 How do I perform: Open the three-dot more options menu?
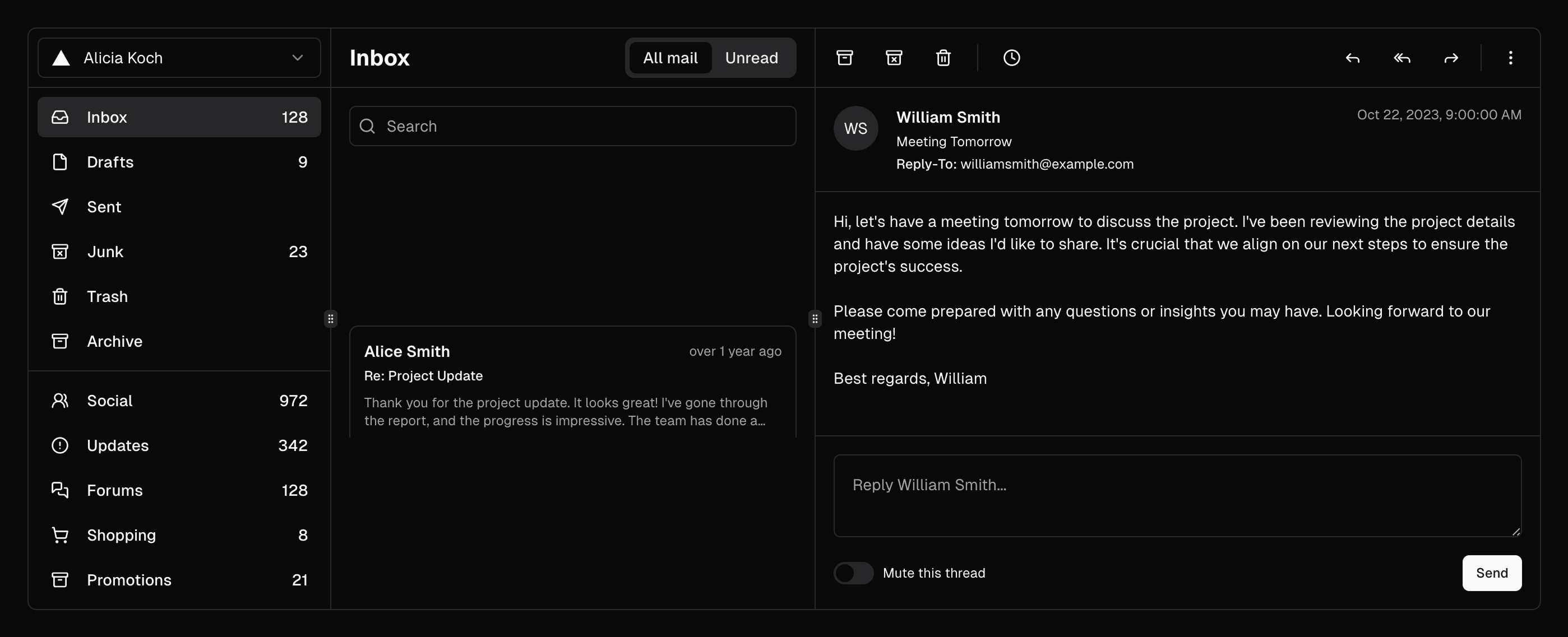pyautogui.click(x=1510, y=58)
